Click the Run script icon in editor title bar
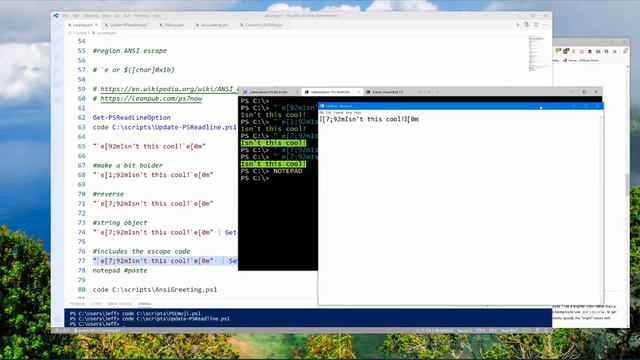This screenshot has width=640, height=360. click(518, 25)
